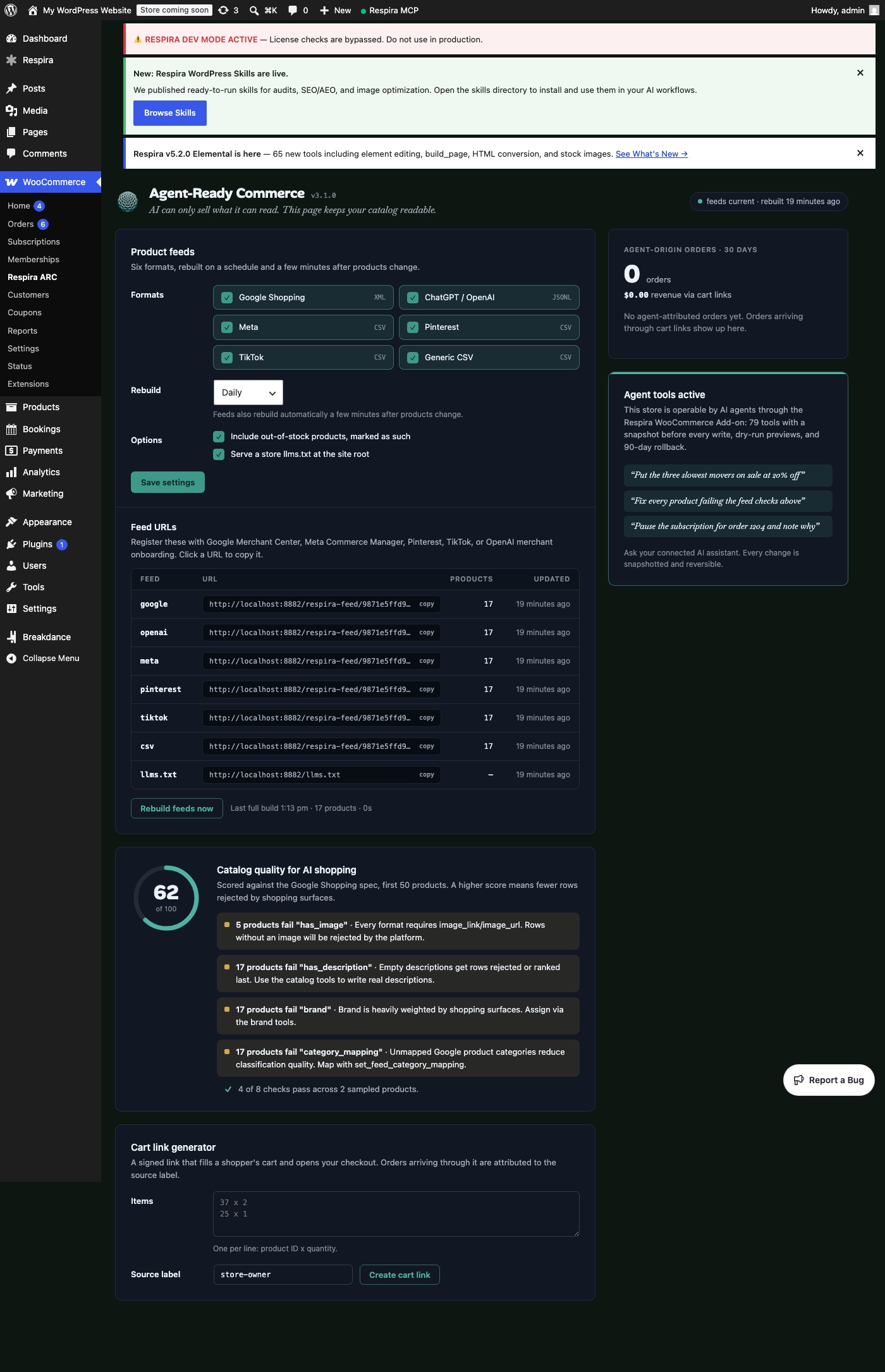Image resolution: width=885 pixels, height=1372 pixels.
Task: Open Payments icon in sidebar
Action: tap(11, 451)
